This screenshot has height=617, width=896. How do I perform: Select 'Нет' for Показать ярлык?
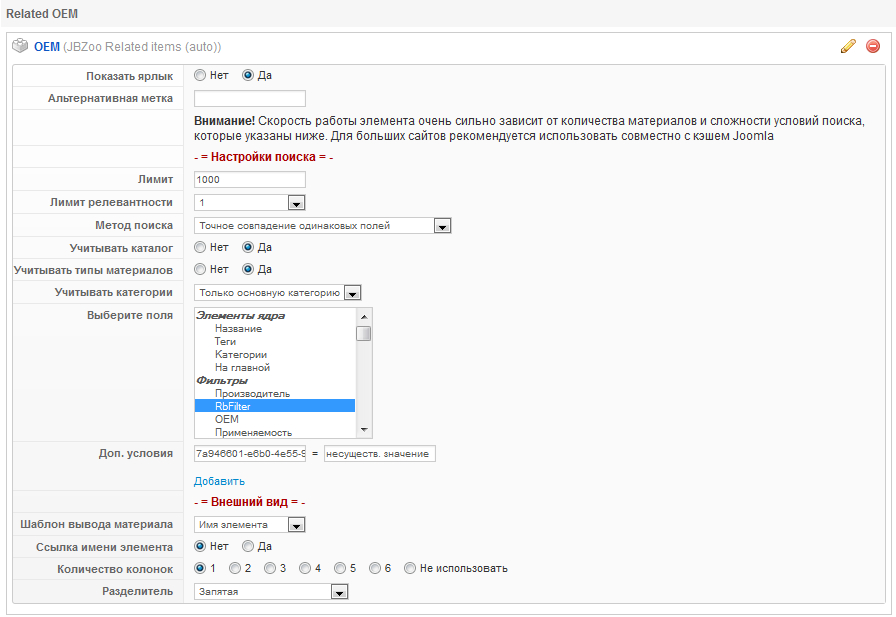200,75
